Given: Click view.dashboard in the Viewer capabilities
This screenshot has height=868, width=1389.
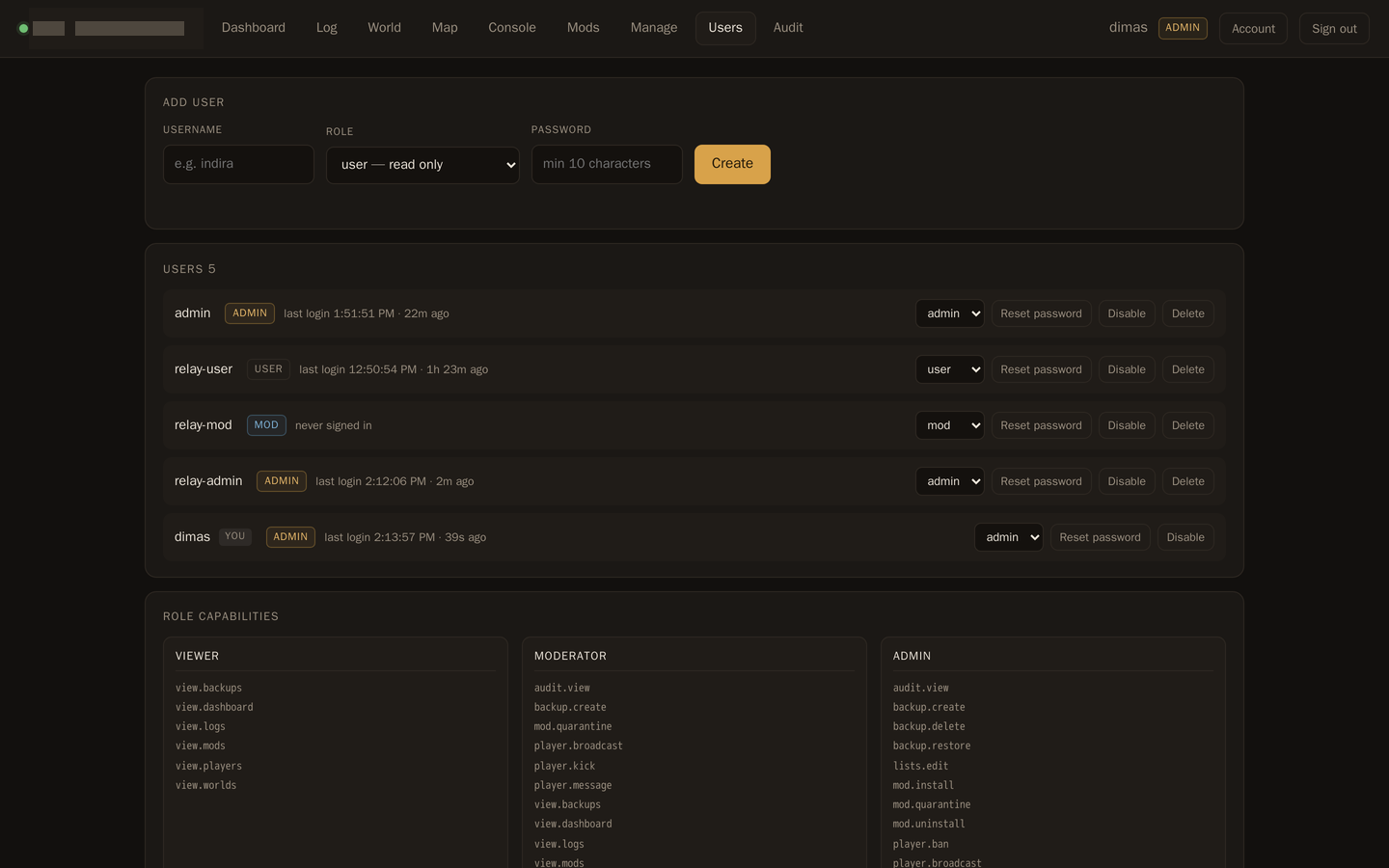Looking at the screenshot, I should tap(214, 707).
